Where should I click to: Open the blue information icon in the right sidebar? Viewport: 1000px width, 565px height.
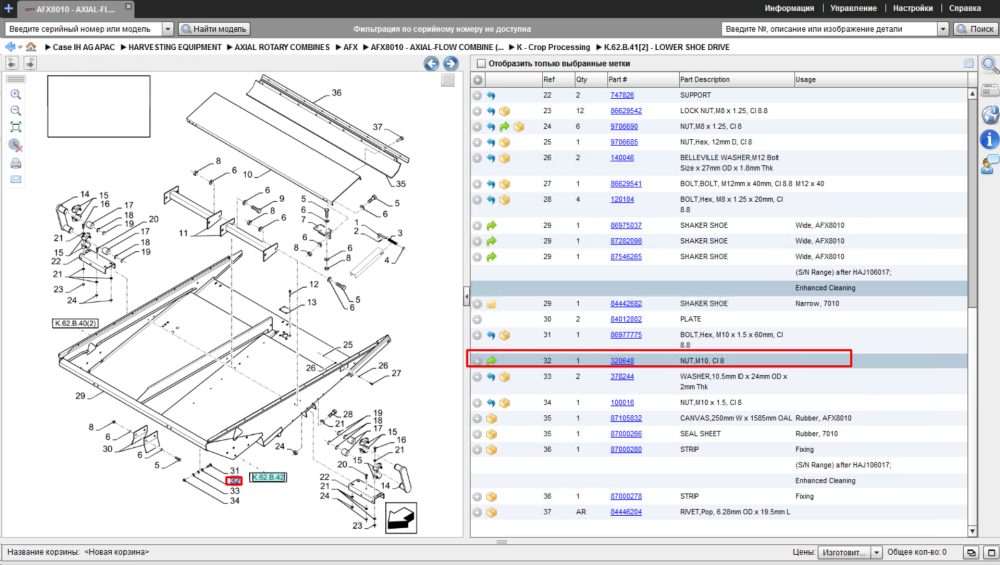click(989, 139)
